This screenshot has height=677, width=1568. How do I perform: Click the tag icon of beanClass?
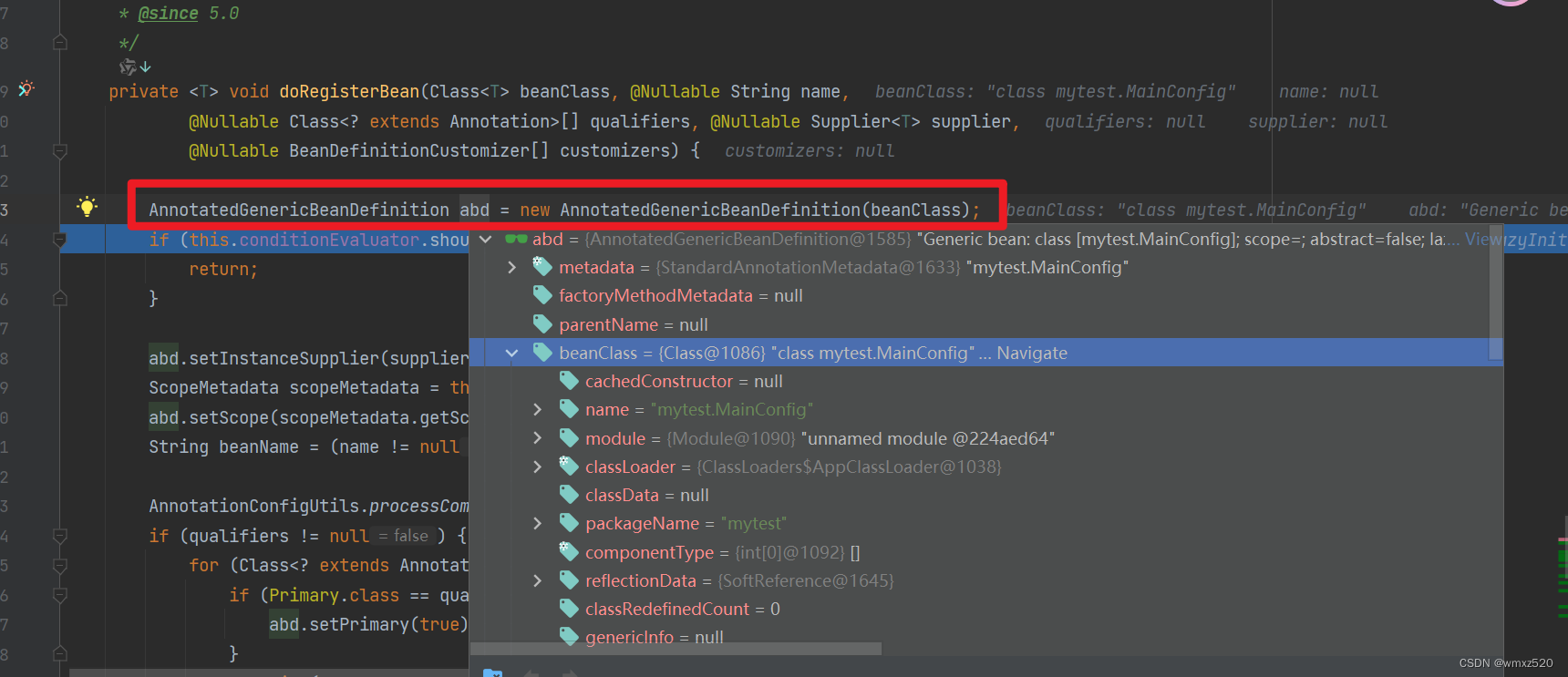pyautogui.click(x=542, y=352)
